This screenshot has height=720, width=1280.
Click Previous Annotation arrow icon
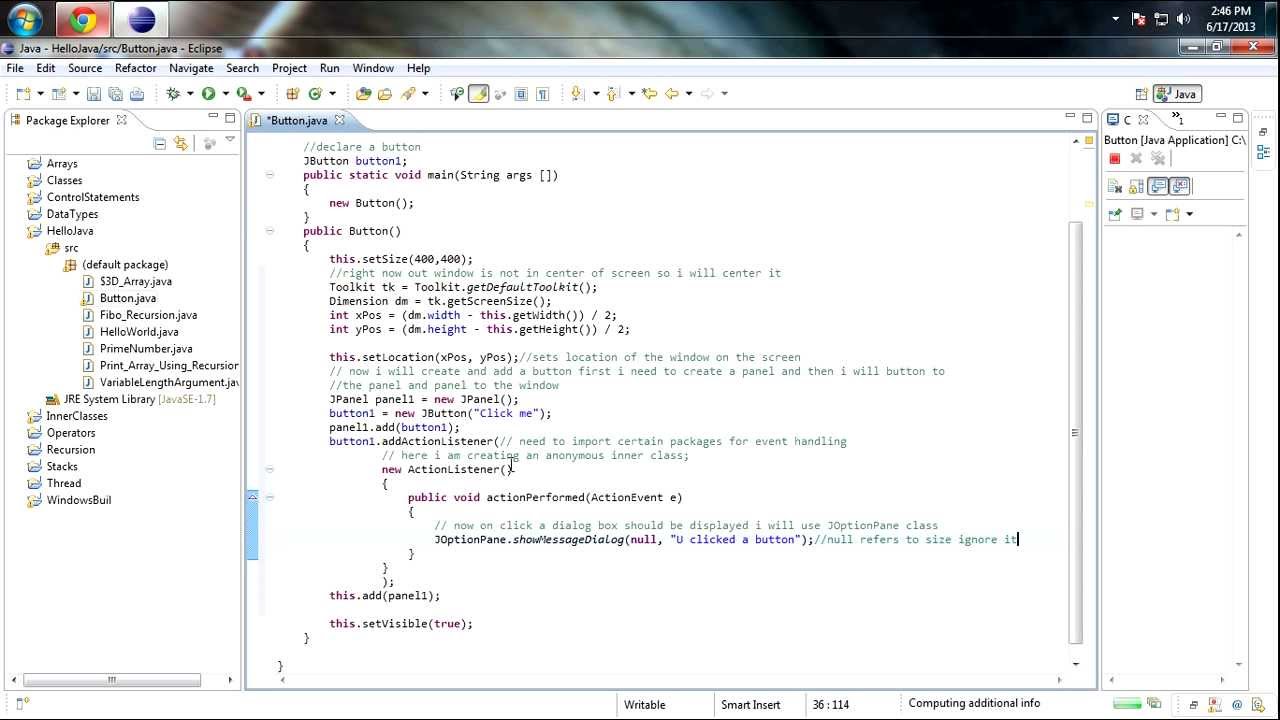(612, 94)
